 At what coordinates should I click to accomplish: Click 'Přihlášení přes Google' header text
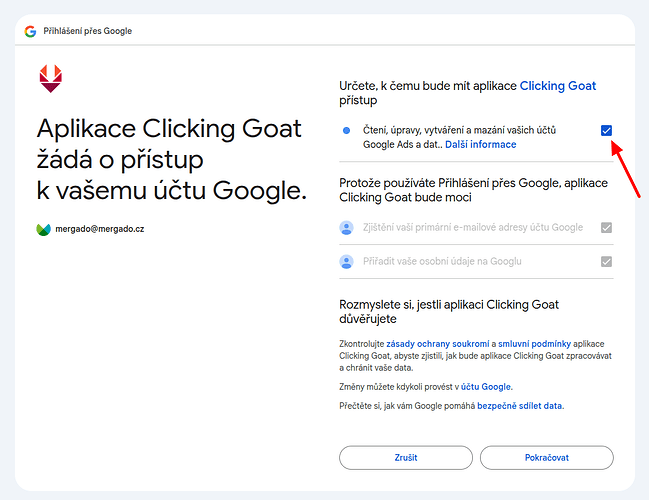(x=87, y=31)
